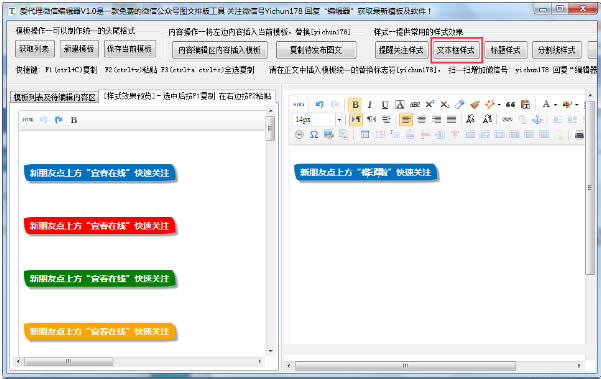Expand the auto-format wand dropdown arrow
This screenshot has width=601, height=379.
499,105
